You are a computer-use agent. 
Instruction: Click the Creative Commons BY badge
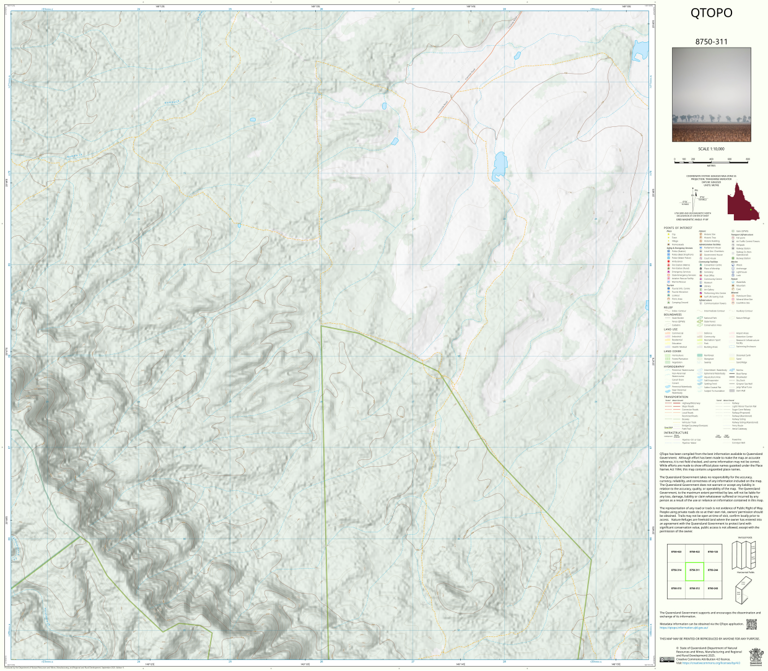pos(667,659)
